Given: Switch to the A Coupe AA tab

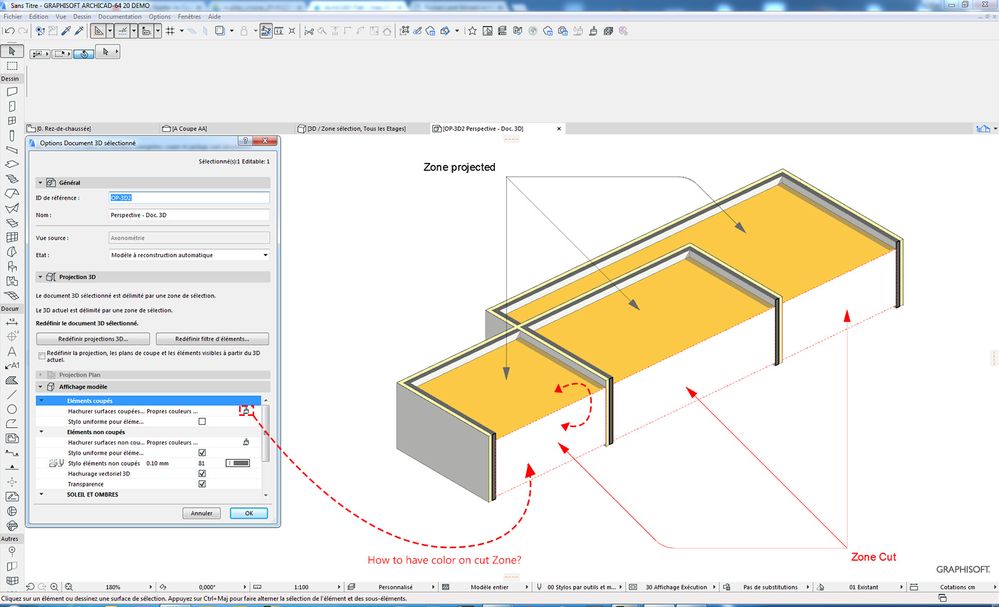Looking at the screenshot, I should coord(190,128).
